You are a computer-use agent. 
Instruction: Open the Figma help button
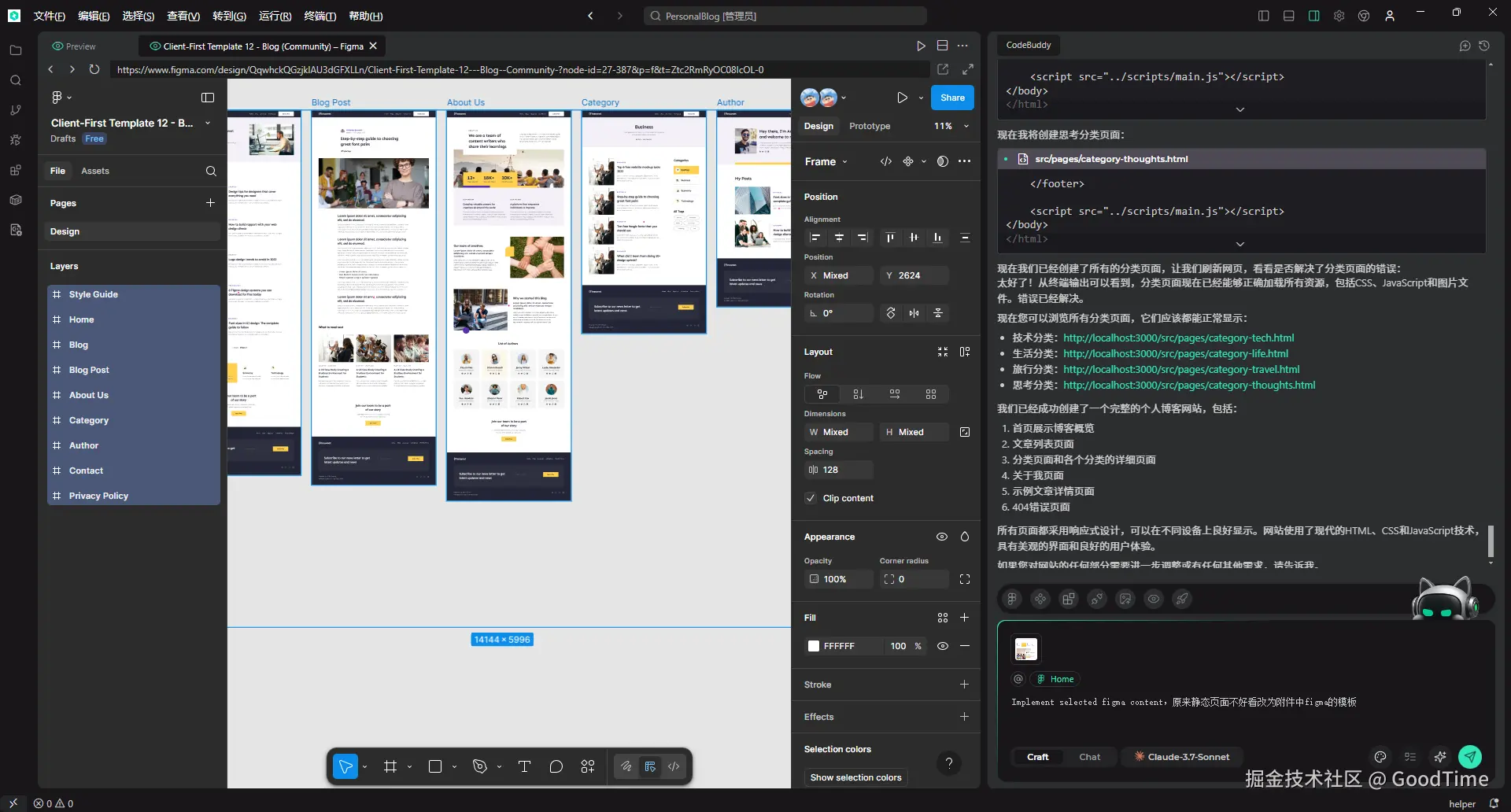coord(949,763)
